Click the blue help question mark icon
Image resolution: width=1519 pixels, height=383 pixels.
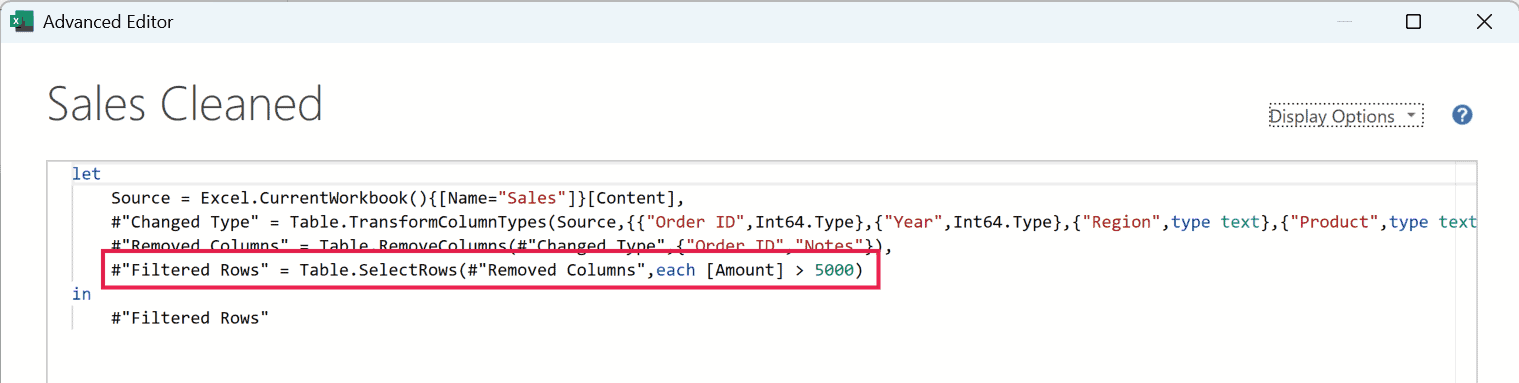point(1462,115)
